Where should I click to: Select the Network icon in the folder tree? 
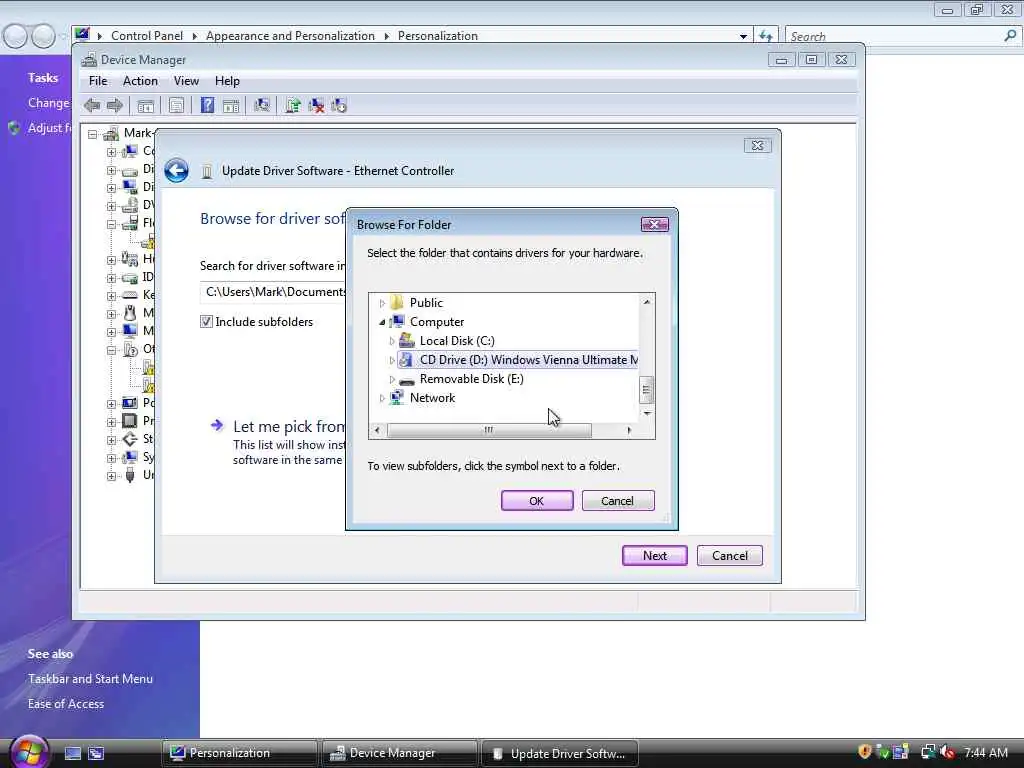pos(396,398)
